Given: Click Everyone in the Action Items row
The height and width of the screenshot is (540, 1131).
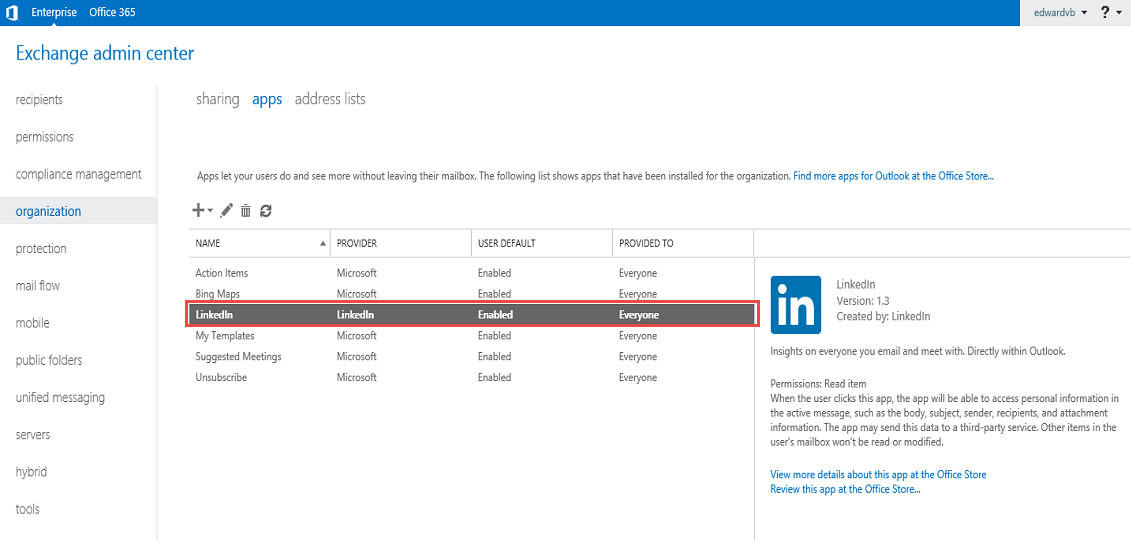Looking at the screenshot, I should pos(638,273).
